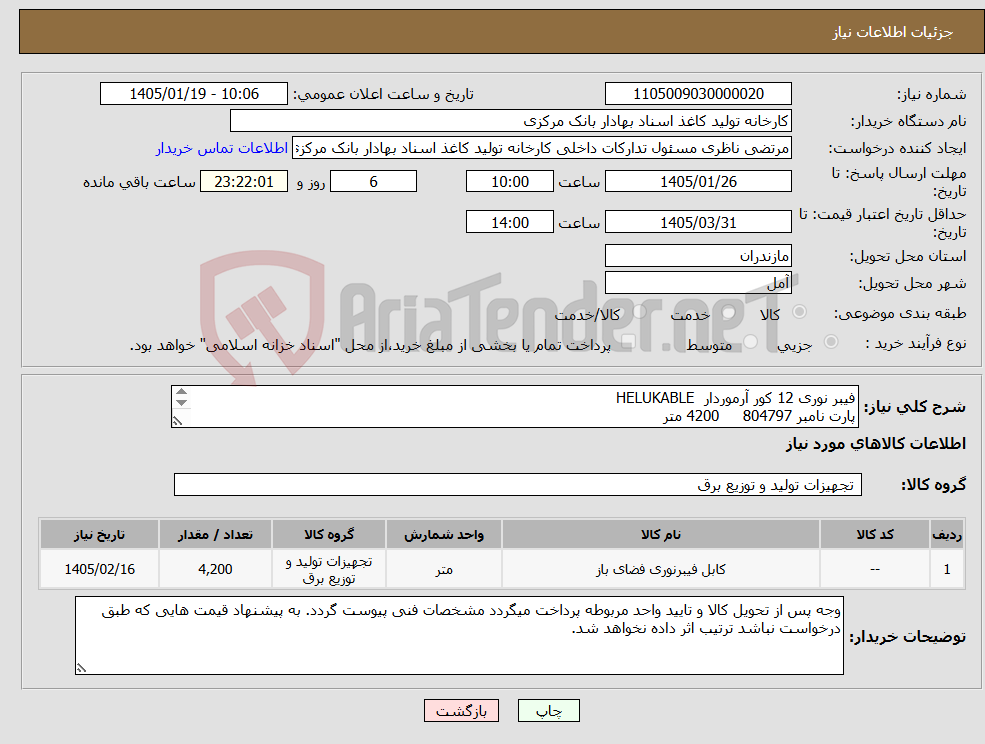Select the کالا/خدمت radio button
Image resolution: width=985 pixels, height=744 pixels.
639,312
